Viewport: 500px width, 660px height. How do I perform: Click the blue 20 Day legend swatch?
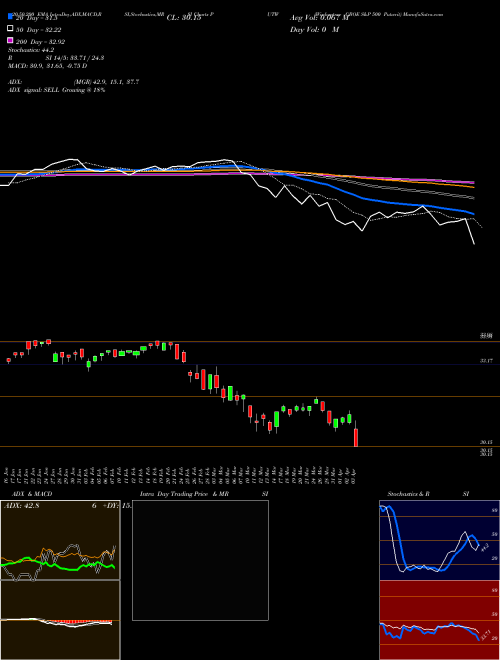[x=10, y=17]
